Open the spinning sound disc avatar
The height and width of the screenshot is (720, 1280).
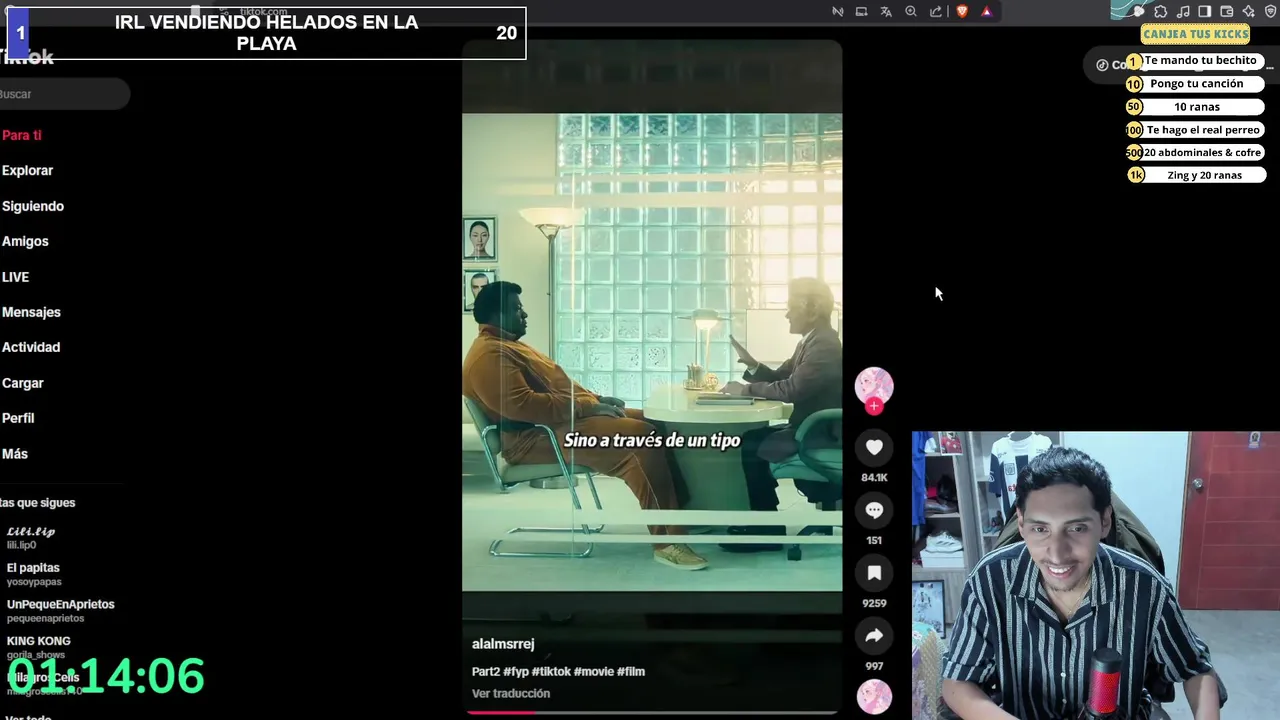[x=874, y=697]
